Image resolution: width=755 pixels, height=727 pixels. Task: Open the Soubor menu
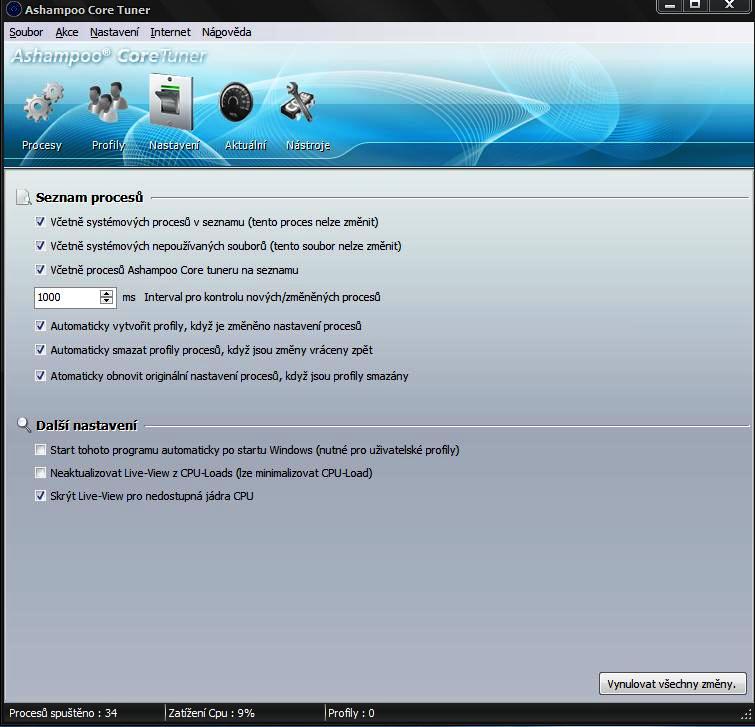(x=26, y=32)
